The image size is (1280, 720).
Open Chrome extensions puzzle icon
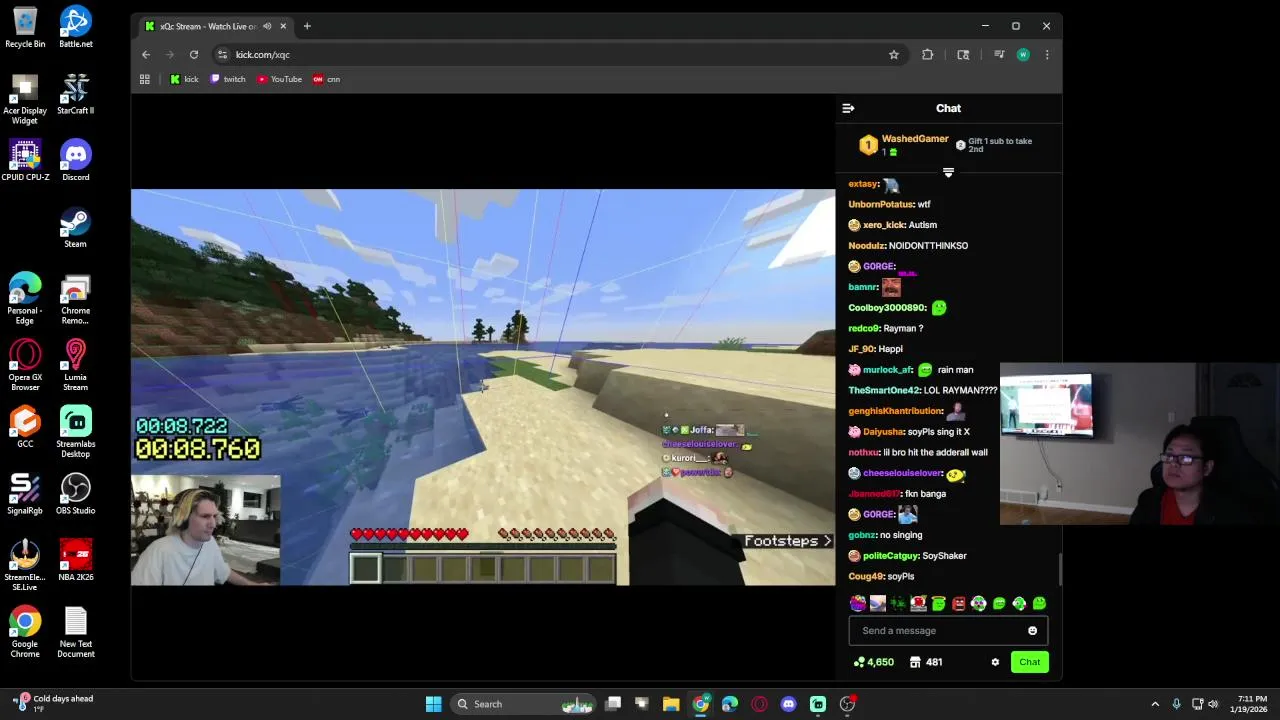tap(928, 55)
